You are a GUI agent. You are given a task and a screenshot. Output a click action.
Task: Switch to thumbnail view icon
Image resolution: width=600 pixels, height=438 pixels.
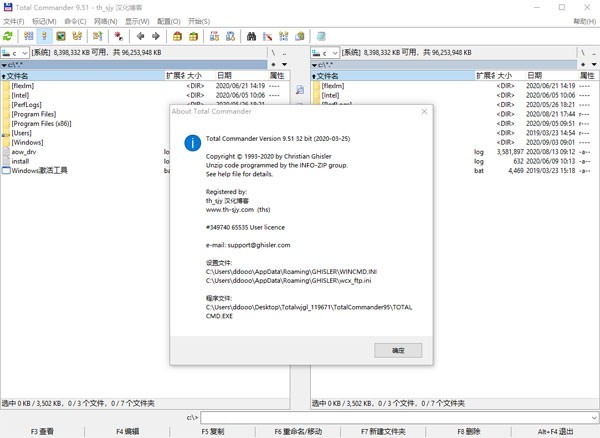(60, 36)
